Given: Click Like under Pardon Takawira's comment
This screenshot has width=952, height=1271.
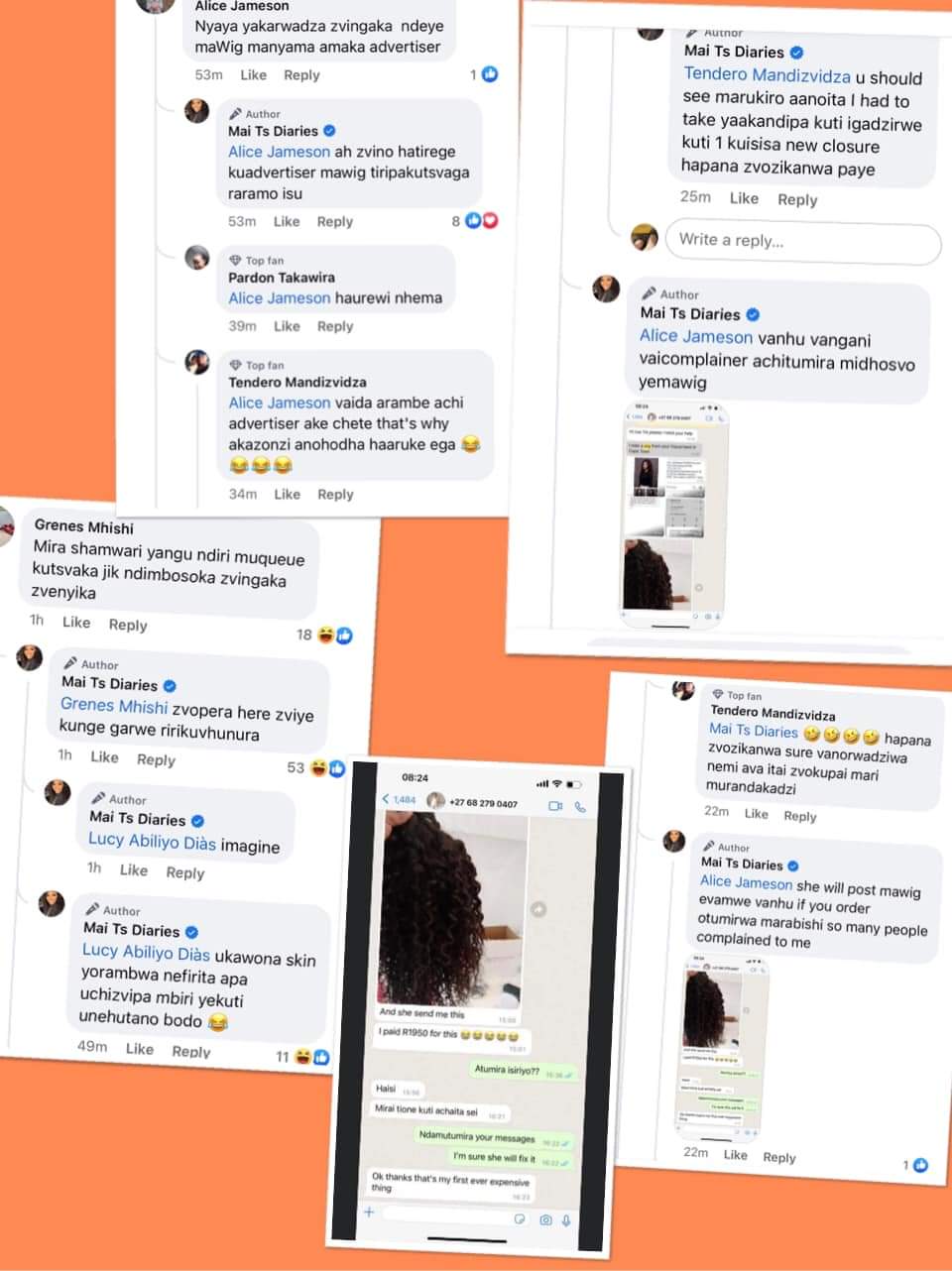Looking at the screenshot, I should coord(287,326).
